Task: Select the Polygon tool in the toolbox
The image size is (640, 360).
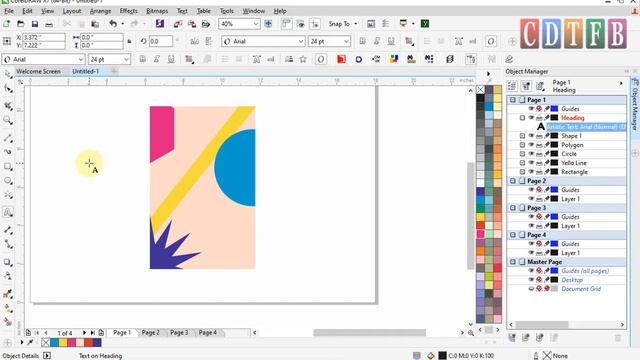Action: pos(8,195)
